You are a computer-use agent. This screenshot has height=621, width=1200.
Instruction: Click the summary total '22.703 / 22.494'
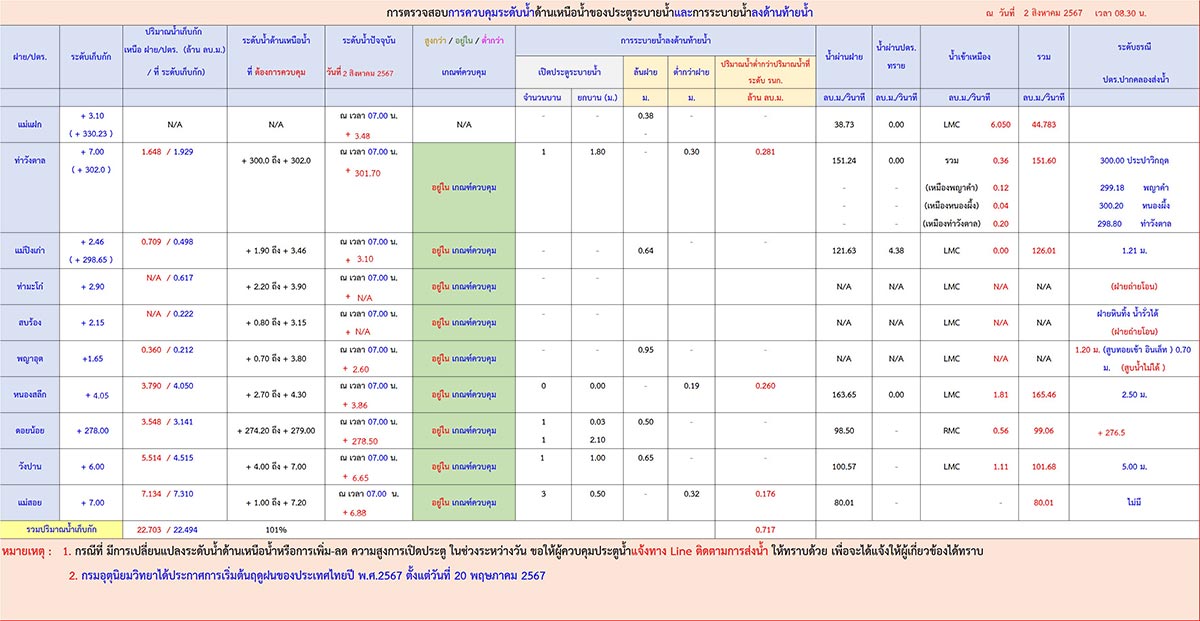169,529
